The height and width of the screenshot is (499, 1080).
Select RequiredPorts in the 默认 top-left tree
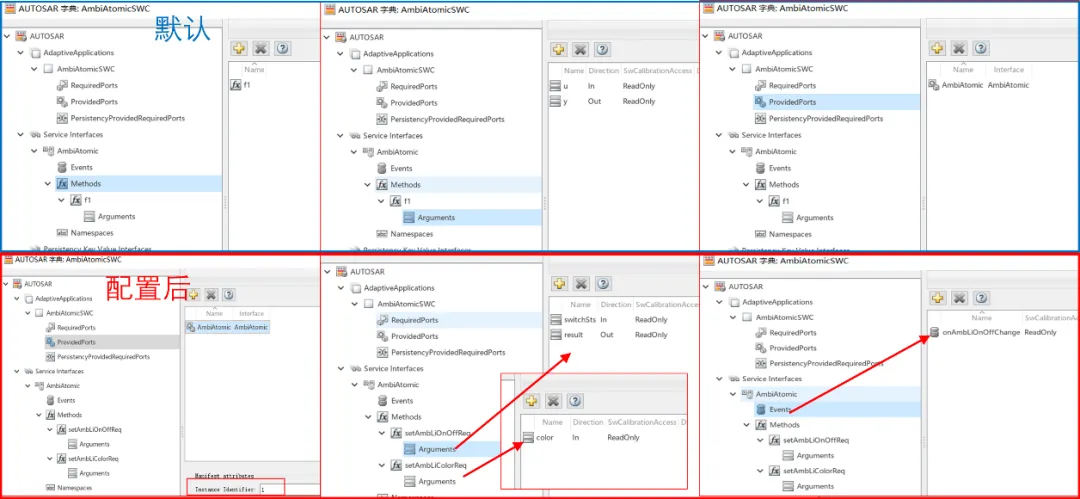point(94,85)
